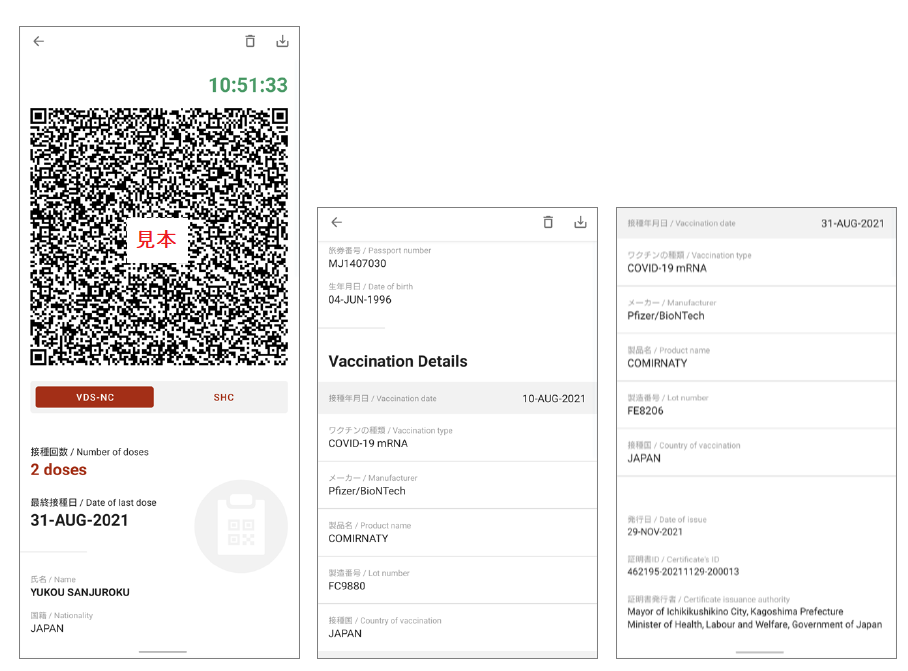
Task: Tap the name YUKOU SANJUROKU
Action: click(80, 592)
